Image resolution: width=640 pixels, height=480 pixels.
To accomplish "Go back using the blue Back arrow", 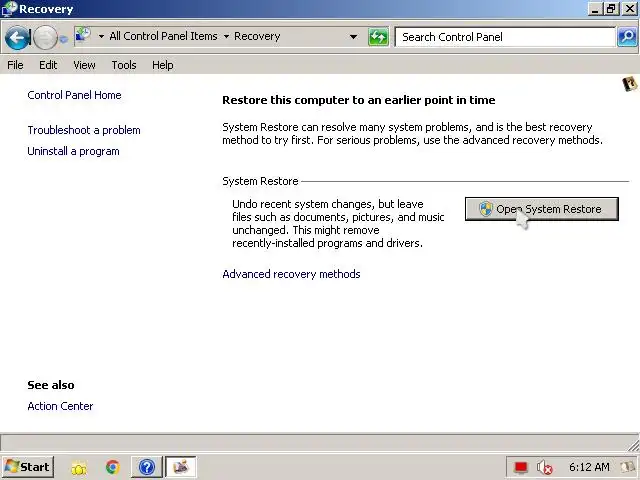I will click(x=17, y=38).
